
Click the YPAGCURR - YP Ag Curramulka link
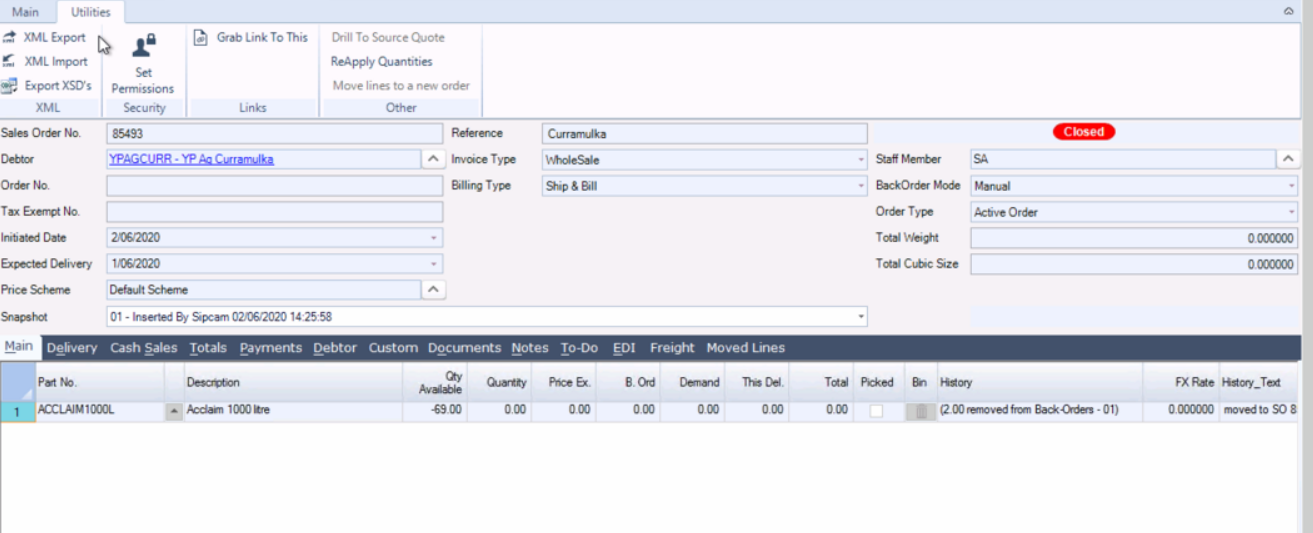pos(191,159)
